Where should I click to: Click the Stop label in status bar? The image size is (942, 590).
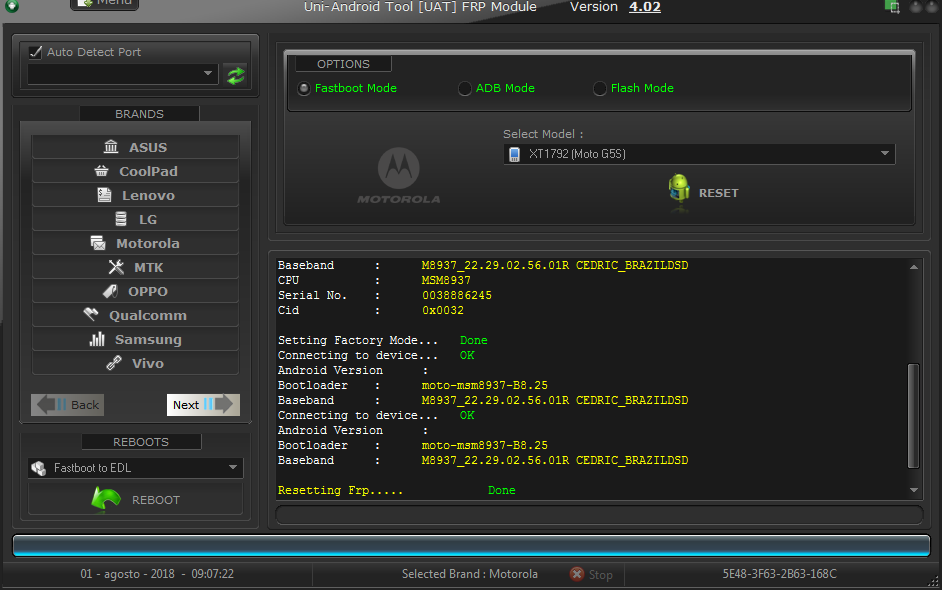[x=600, y=575]
